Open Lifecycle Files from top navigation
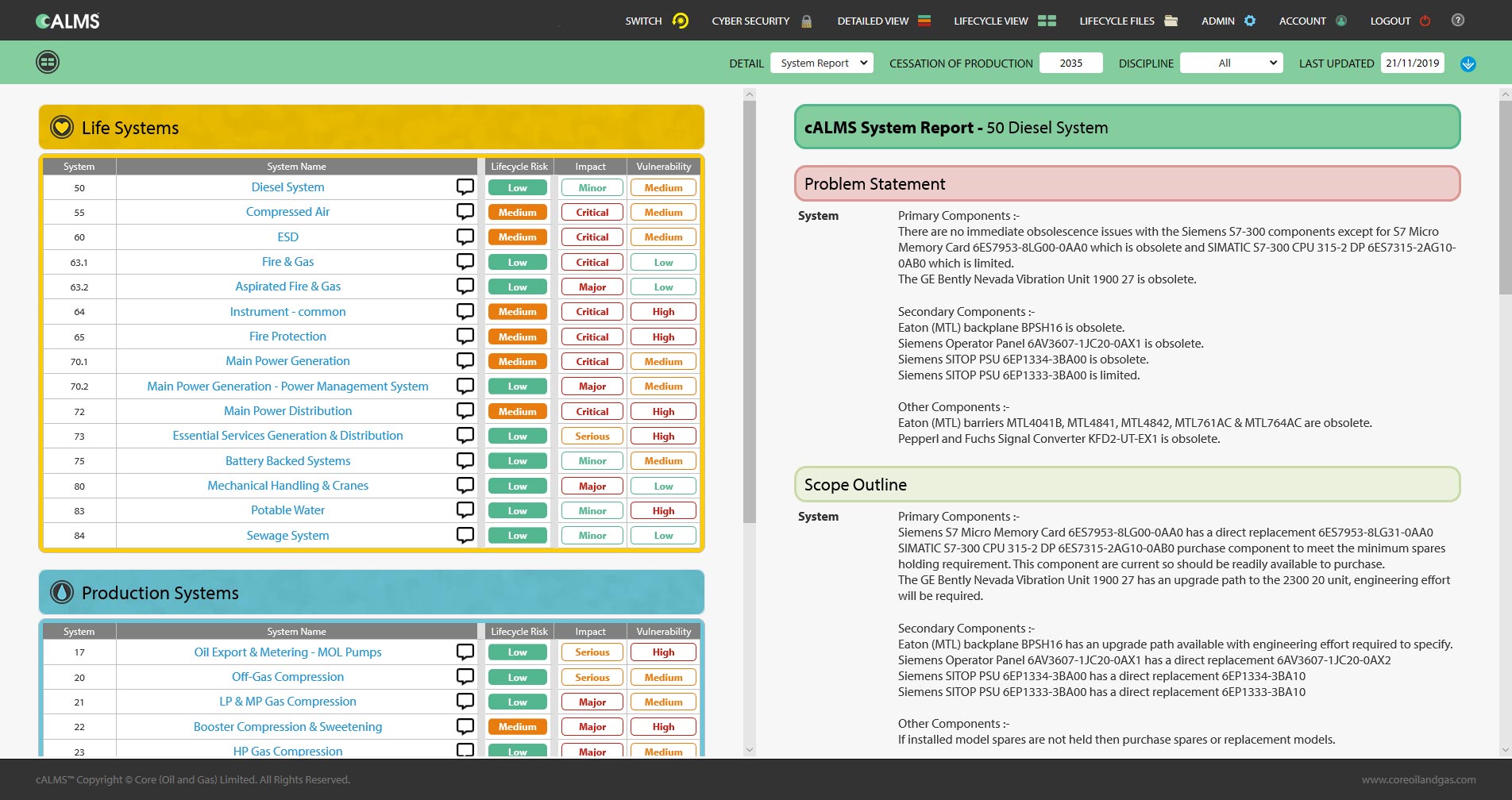The image size is (1512, 800). point(1128,21)
